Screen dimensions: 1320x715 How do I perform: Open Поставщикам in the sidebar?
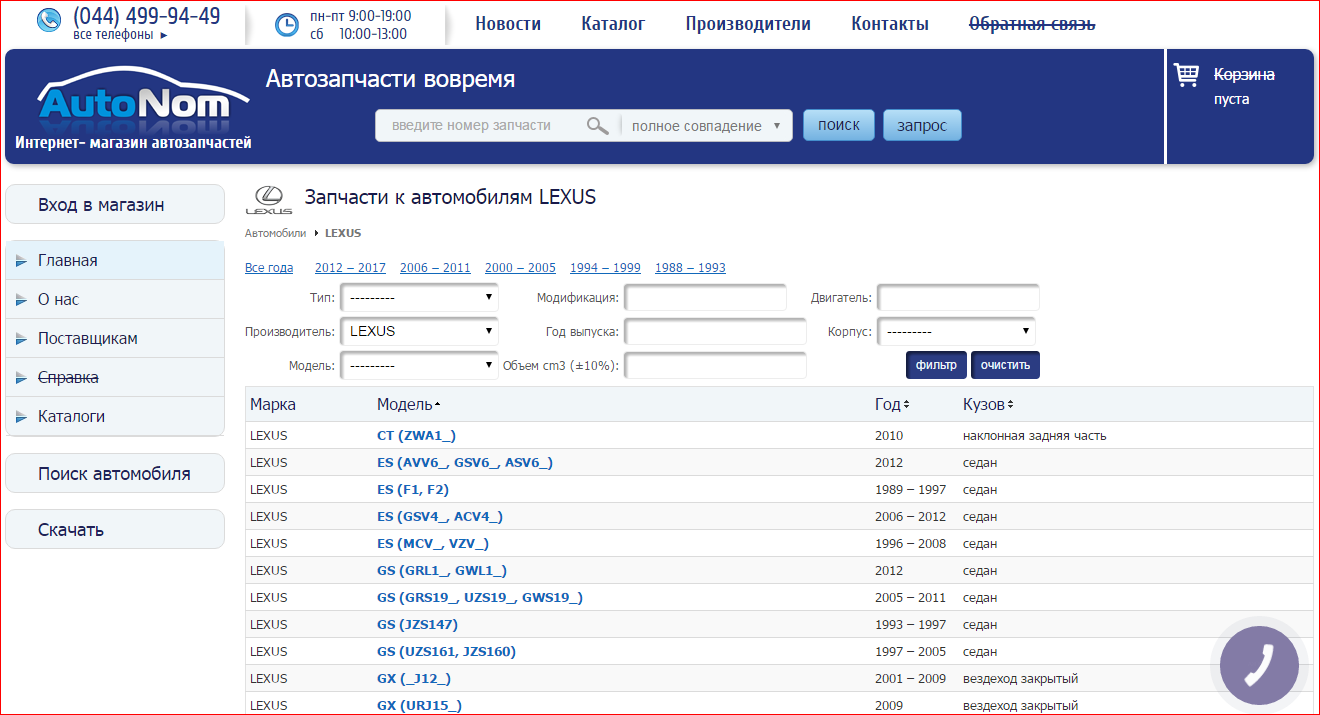point(115,338)
